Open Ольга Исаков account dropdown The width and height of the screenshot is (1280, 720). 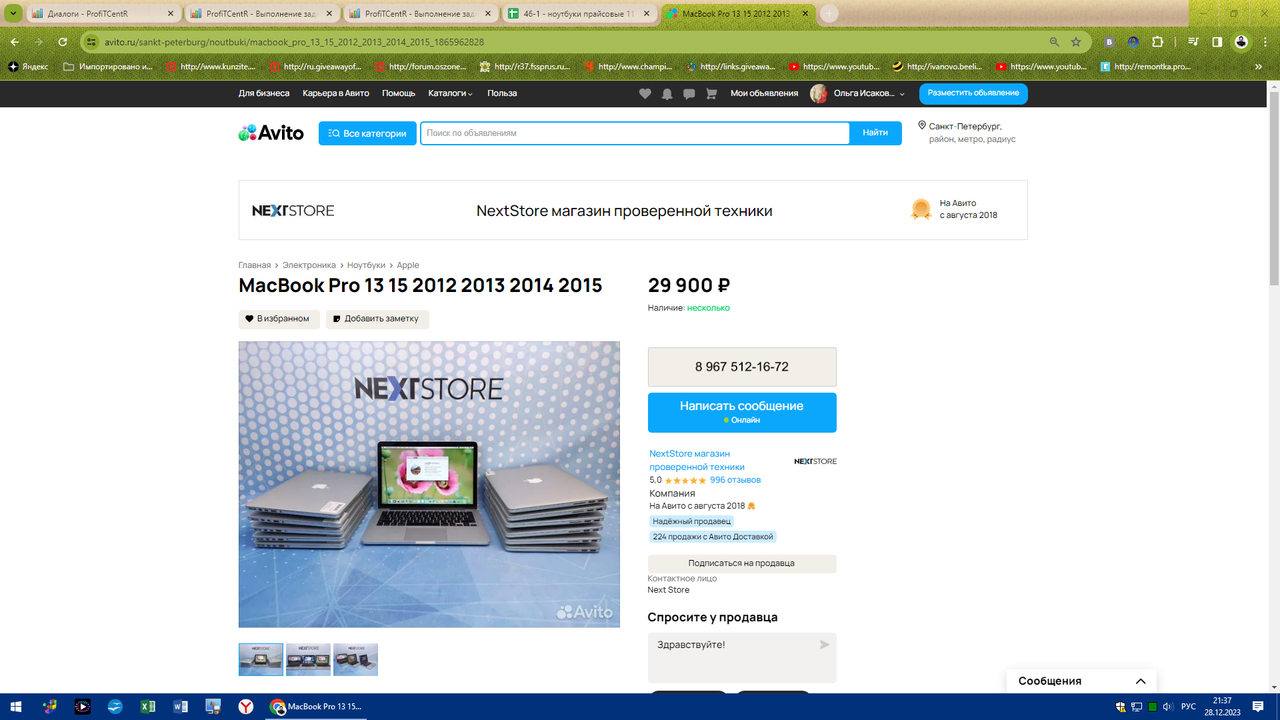point(869,93)
